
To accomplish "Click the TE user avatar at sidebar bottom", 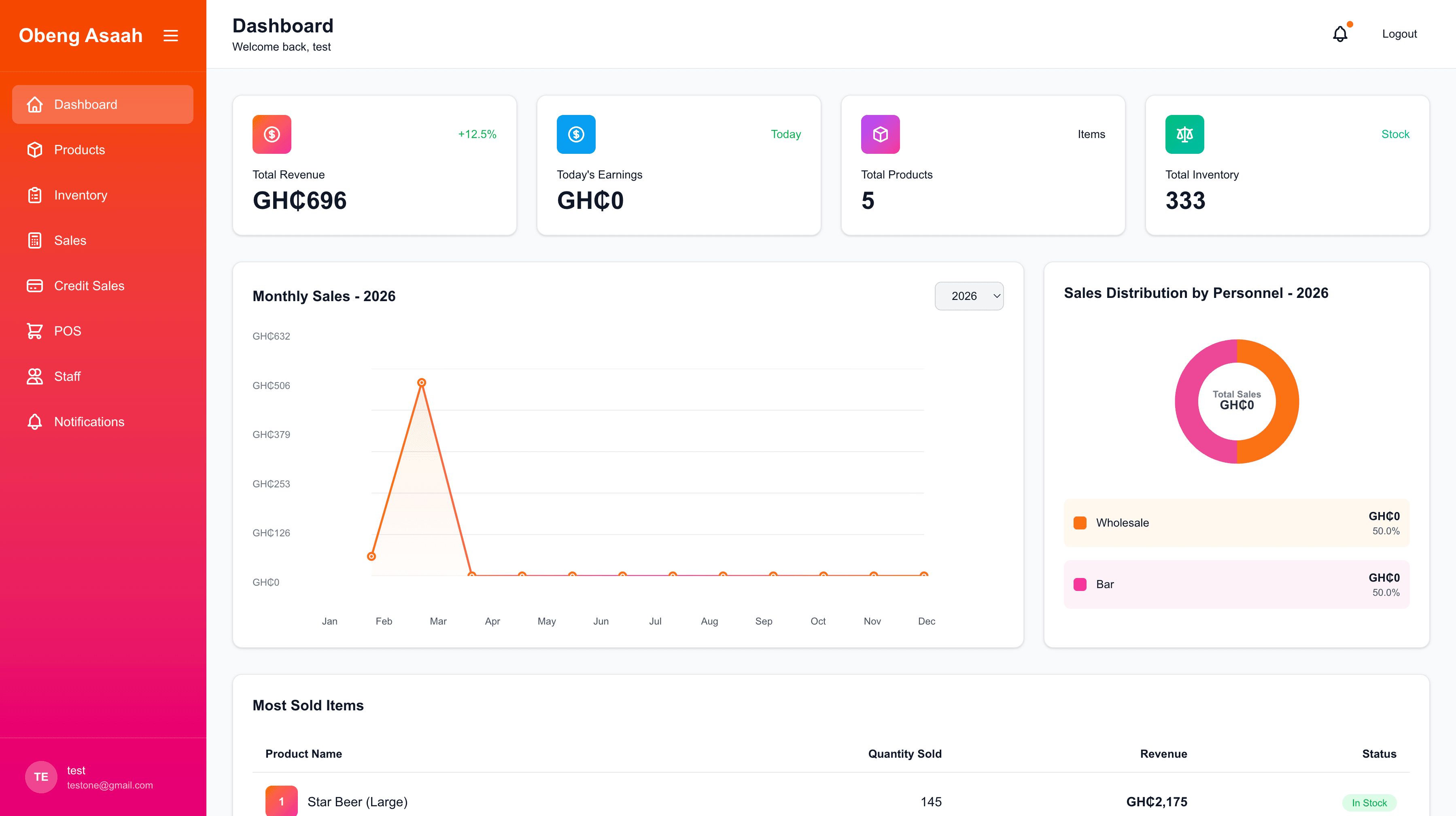I will coord(41,776).
